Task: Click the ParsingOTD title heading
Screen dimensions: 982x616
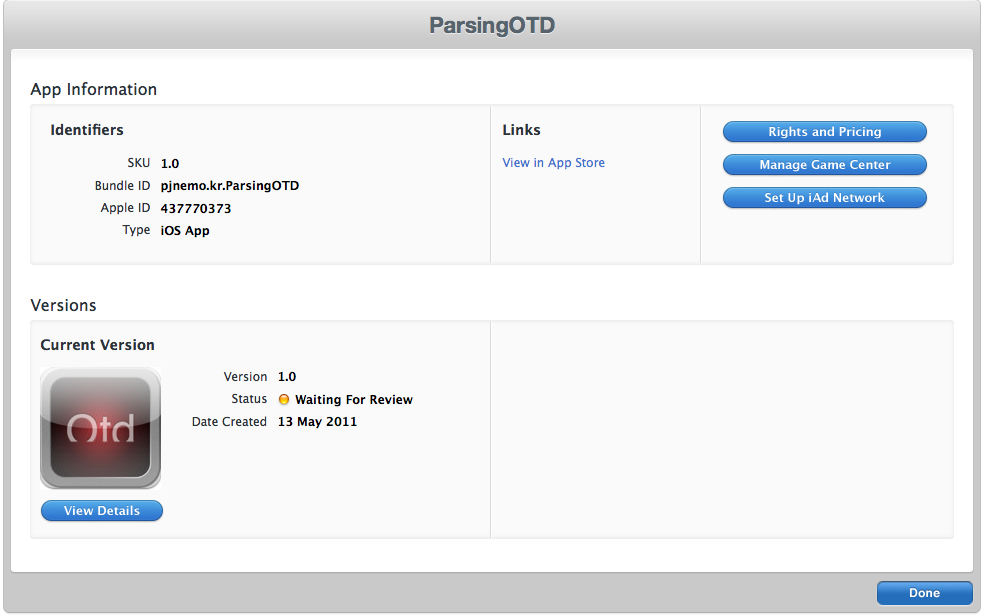Action: 492,26
